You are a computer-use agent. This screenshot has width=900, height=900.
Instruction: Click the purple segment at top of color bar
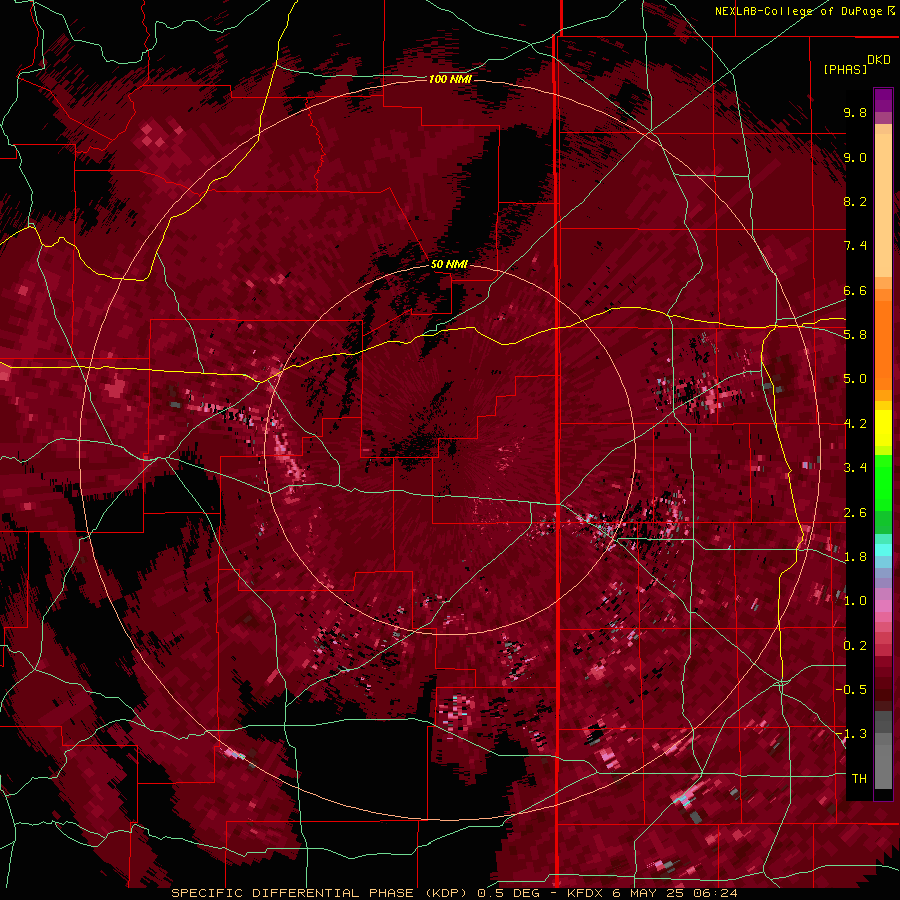(x=883, y=100)
